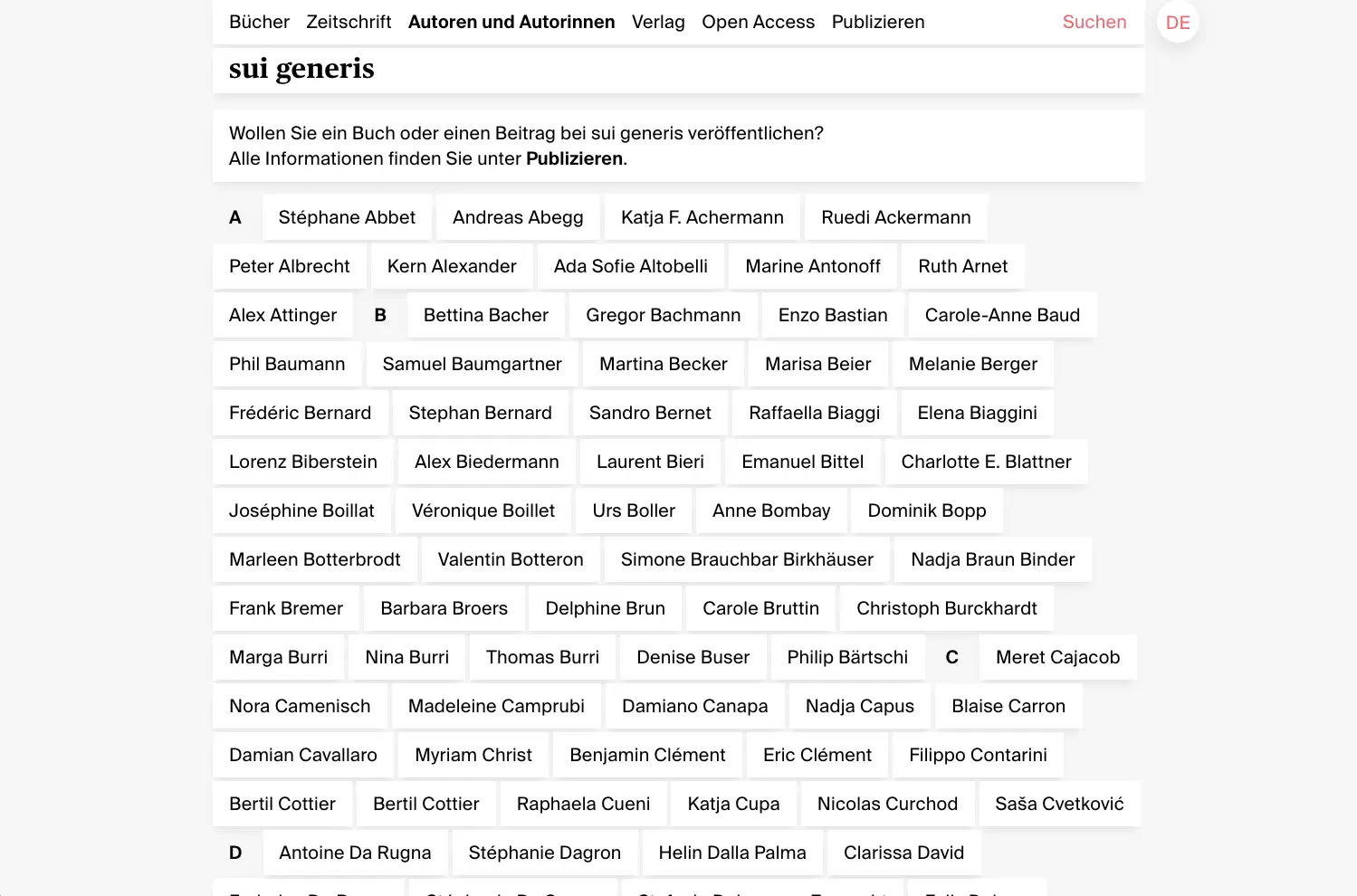The height and width of the screenshot is (896, 1357).
Task: Open Bettina Bacher's author page
Action: pyautogui.click(x=486, y=315)
